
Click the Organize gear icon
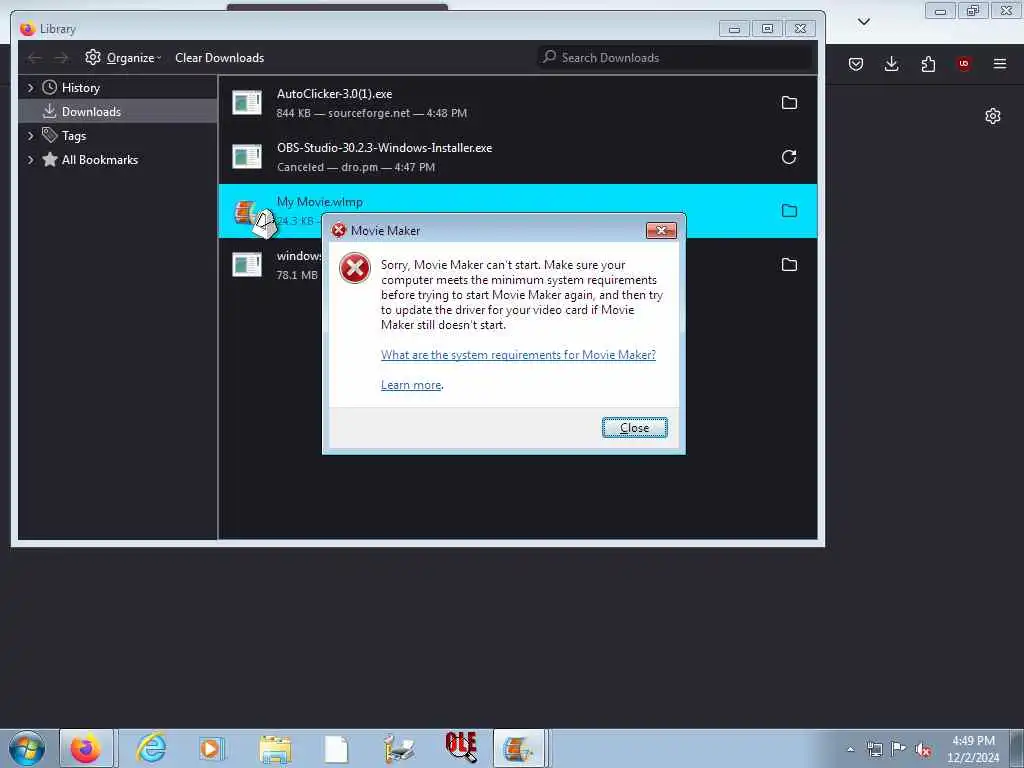[93, 57]
